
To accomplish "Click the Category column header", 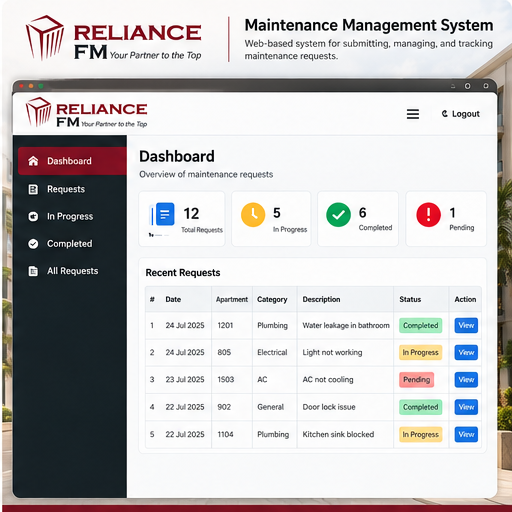I will coord(272,299).
